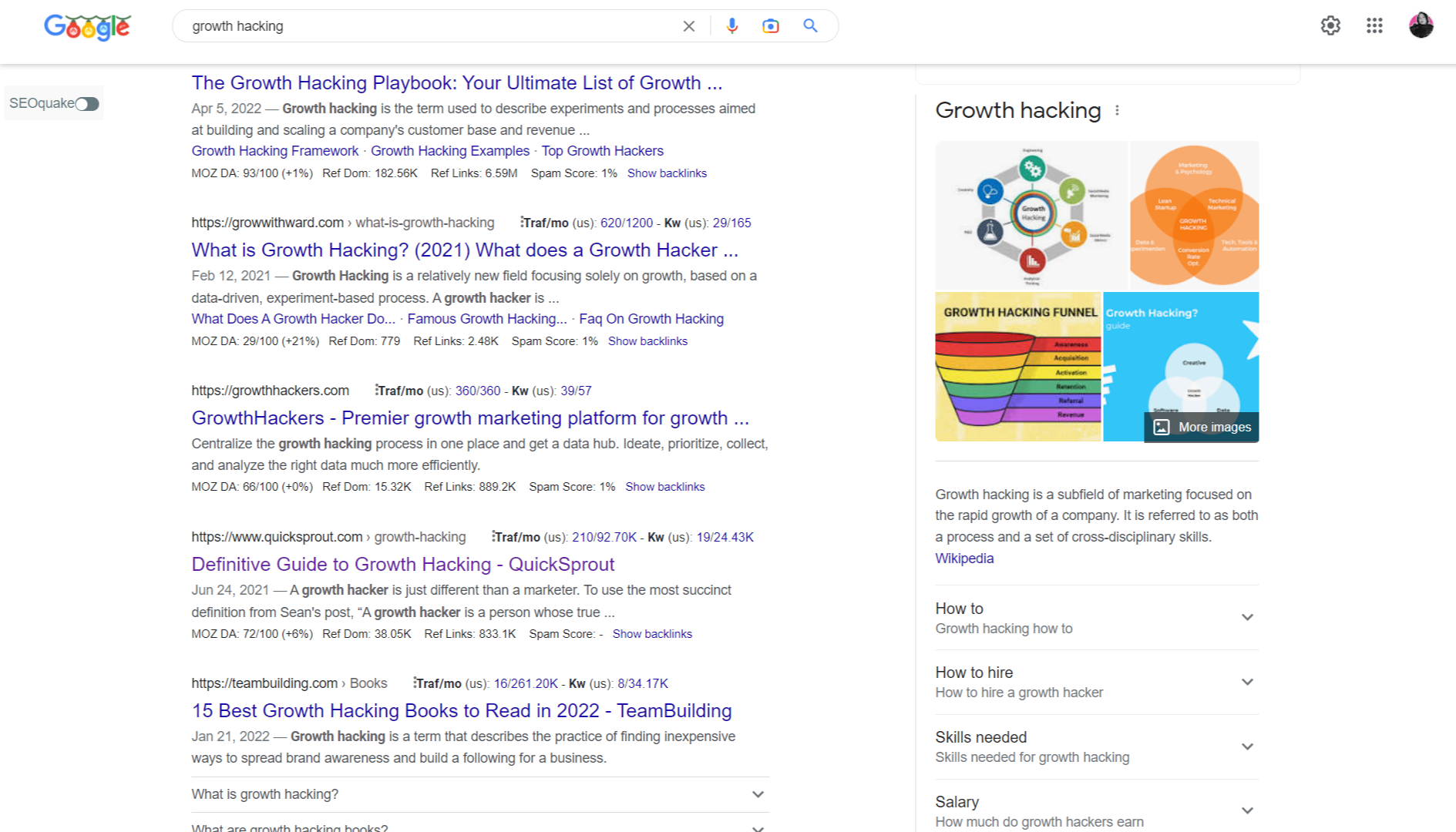Show backlinks for the GrowthHackers result
The image size is (1456, 832).
pos(664,486)
